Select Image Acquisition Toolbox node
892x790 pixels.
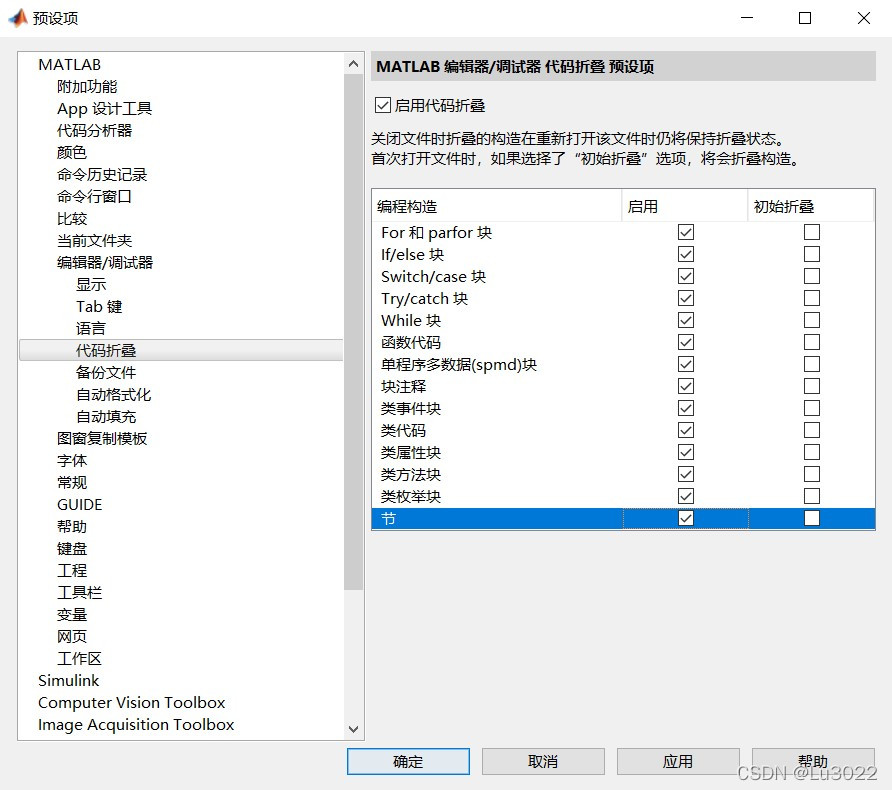tap(136, 725)
